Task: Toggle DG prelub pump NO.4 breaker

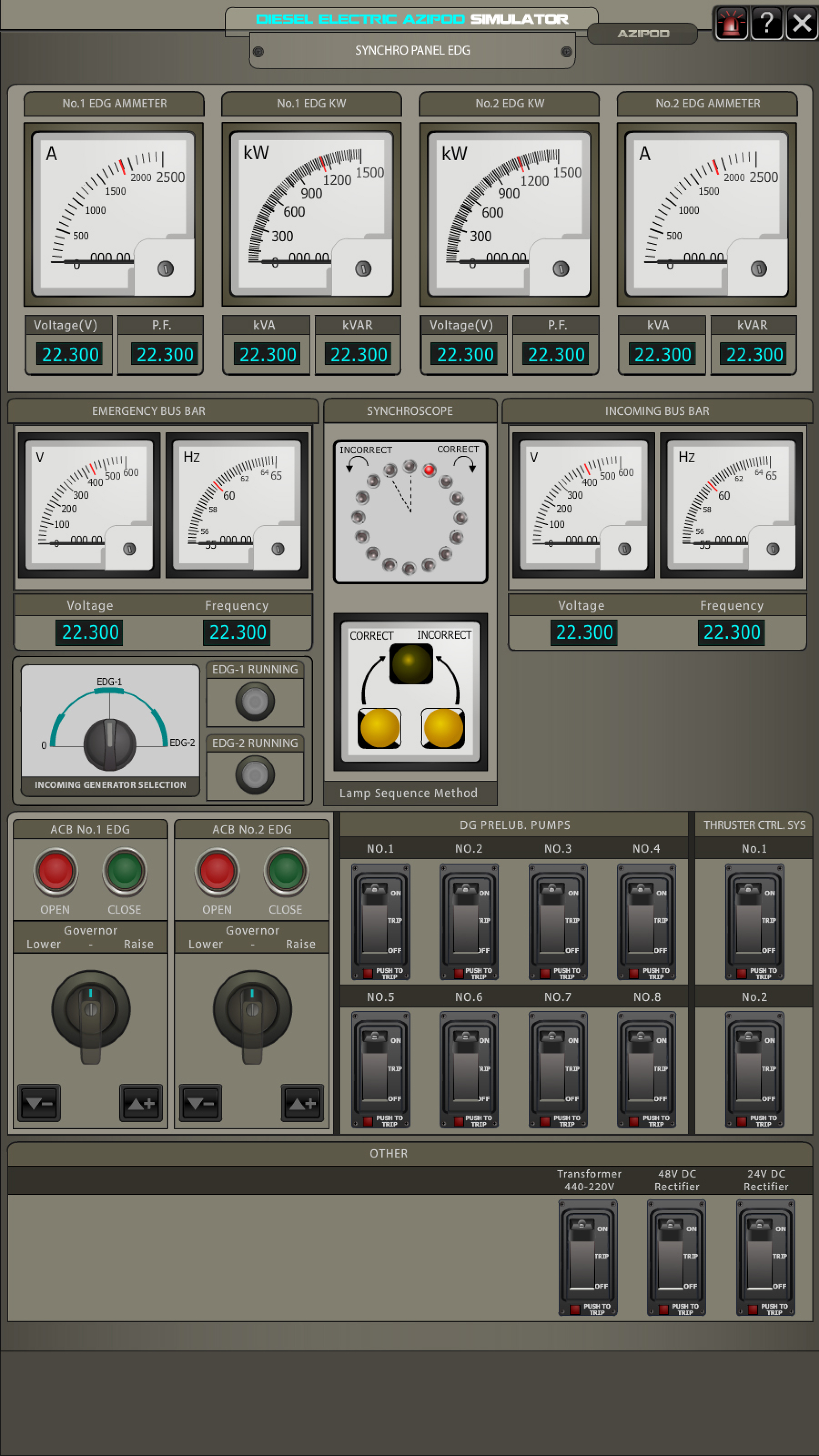Action: click(646, 921)
